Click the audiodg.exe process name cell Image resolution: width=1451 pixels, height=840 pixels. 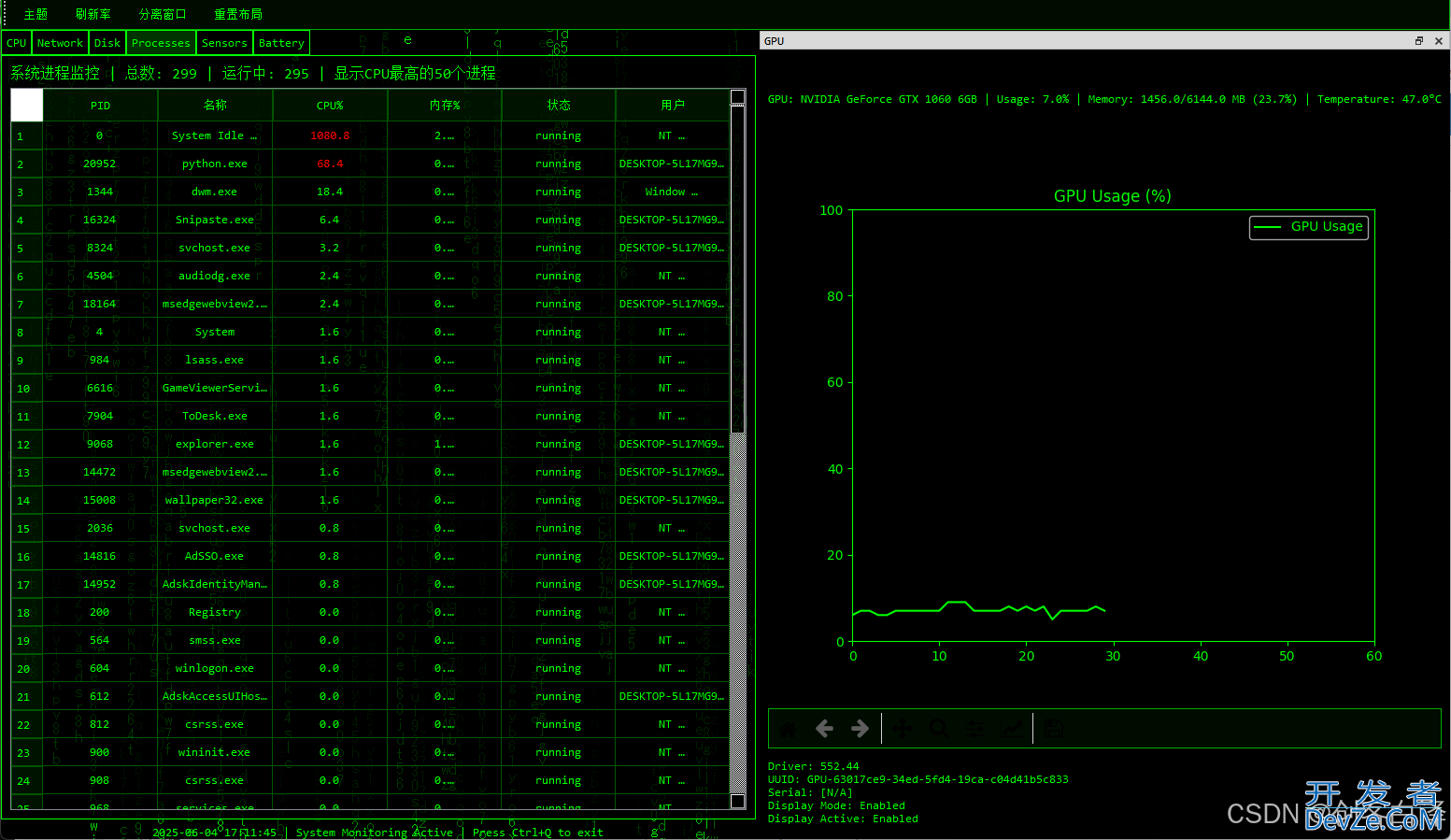[215, 276]
